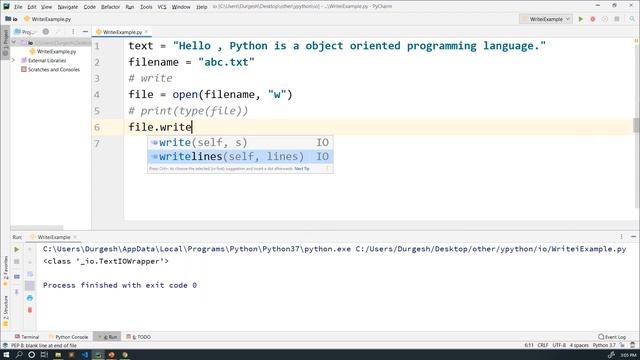This screenshot has width=640, height=360.
Task: Click 4 spaces indent setting in status bar
Action: click(x=579, y=345)
